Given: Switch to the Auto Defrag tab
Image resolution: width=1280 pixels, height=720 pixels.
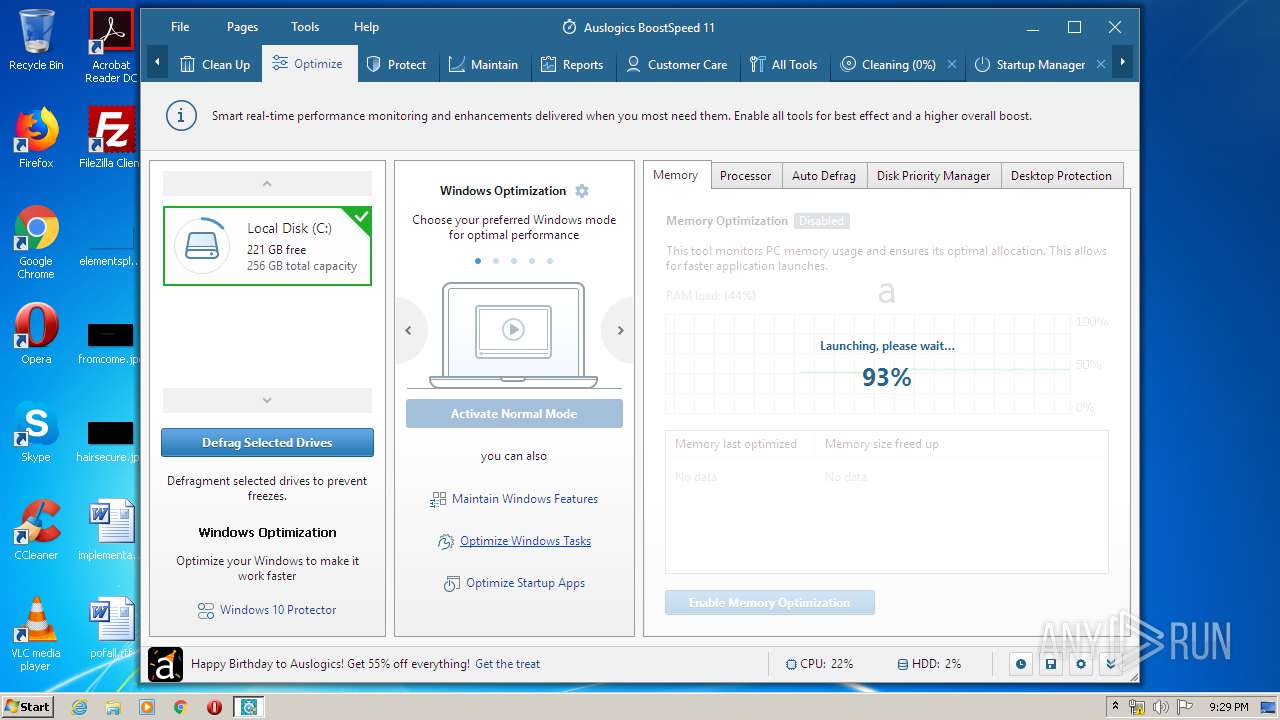Looking at the screenshot, I should point(823,176).
